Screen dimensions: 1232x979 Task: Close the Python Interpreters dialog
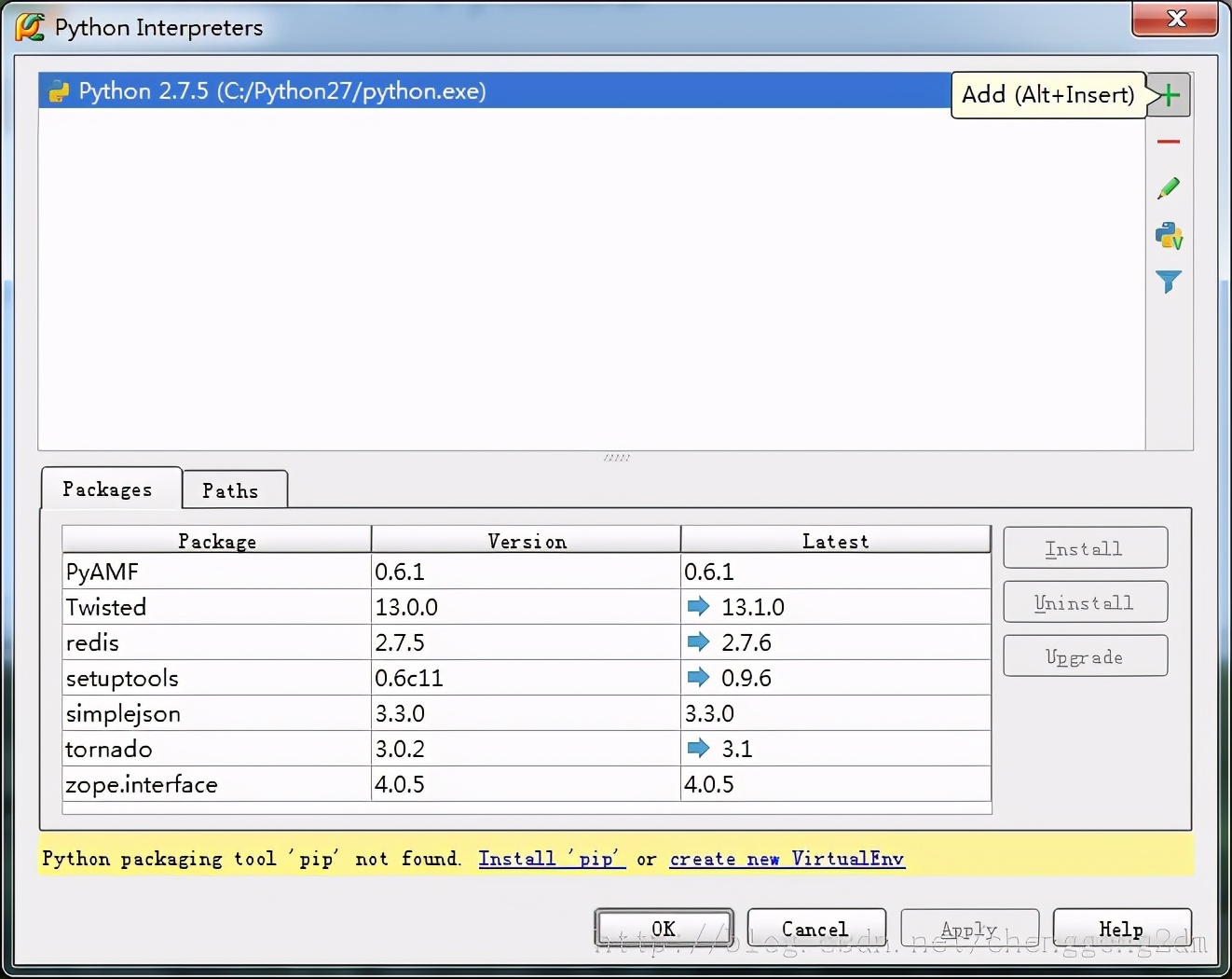click(x=1176, y=19)
